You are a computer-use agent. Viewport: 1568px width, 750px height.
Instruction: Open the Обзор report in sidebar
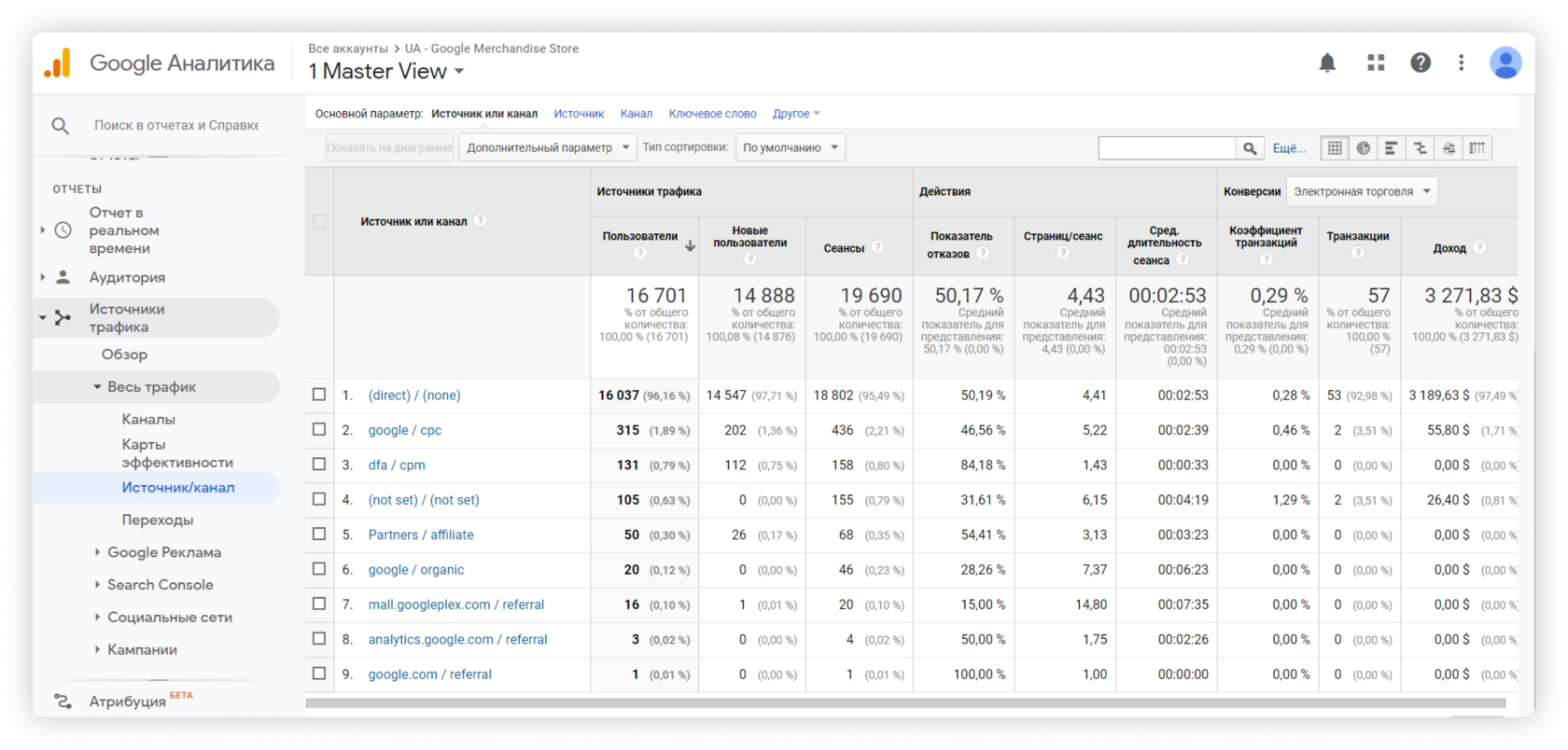click(x=124, y=354)
